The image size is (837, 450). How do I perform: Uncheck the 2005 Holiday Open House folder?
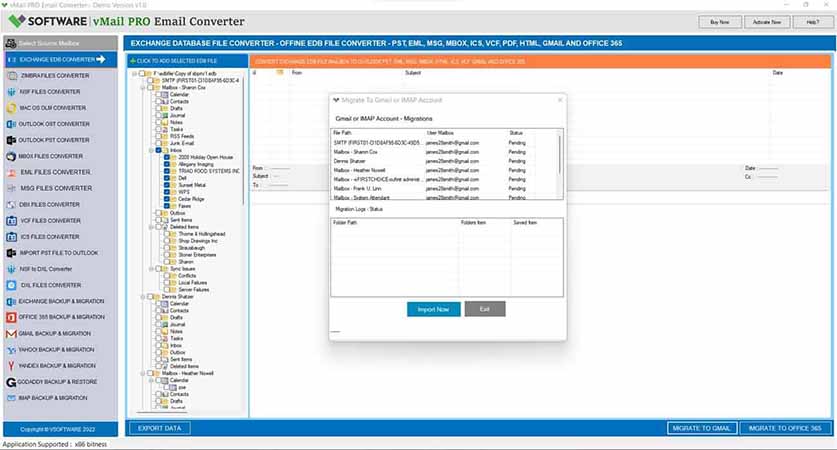coord(167,157)
